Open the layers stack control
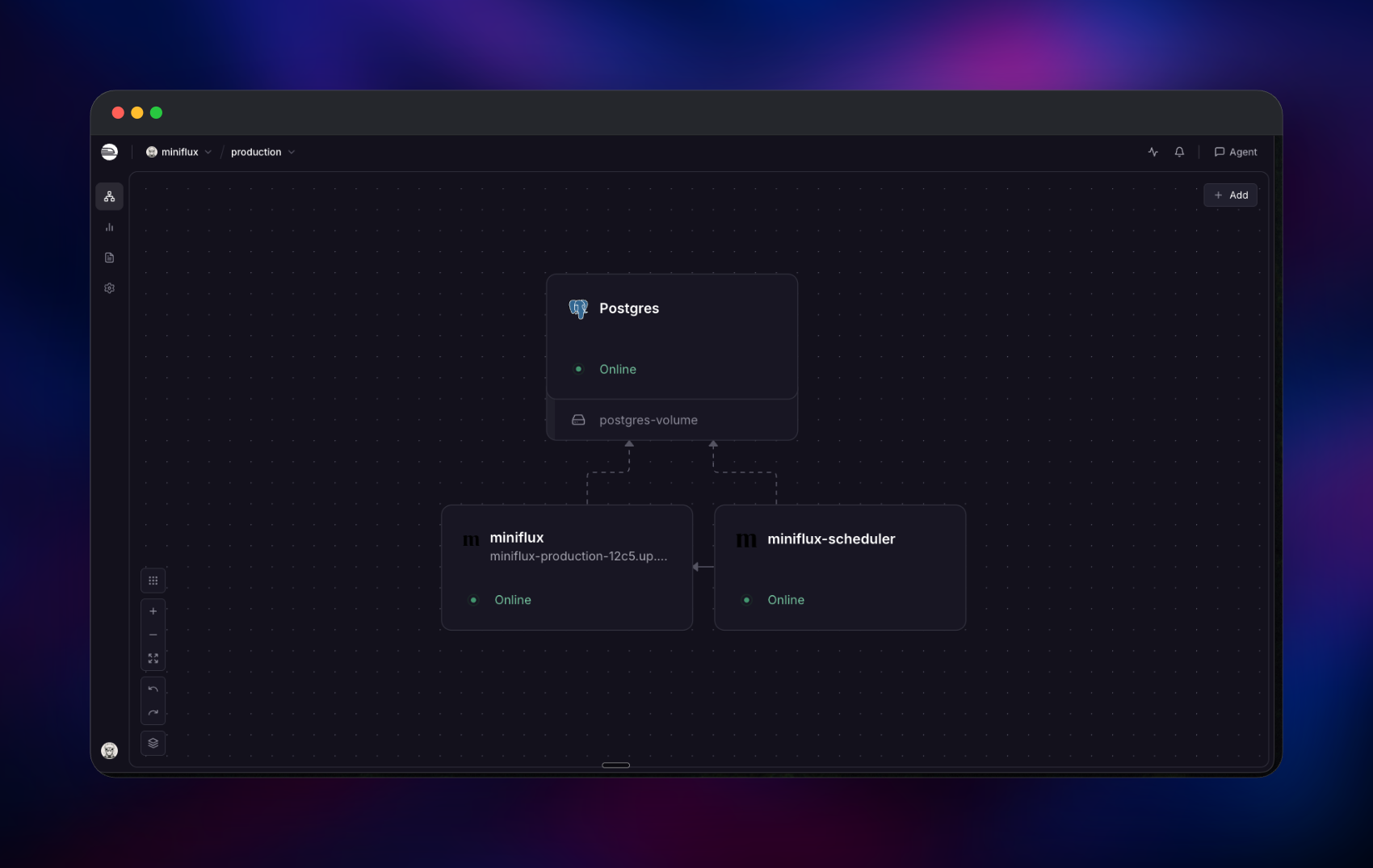Screen dimensions: 1373x868 pyautogui.click(x=153, y=743)
